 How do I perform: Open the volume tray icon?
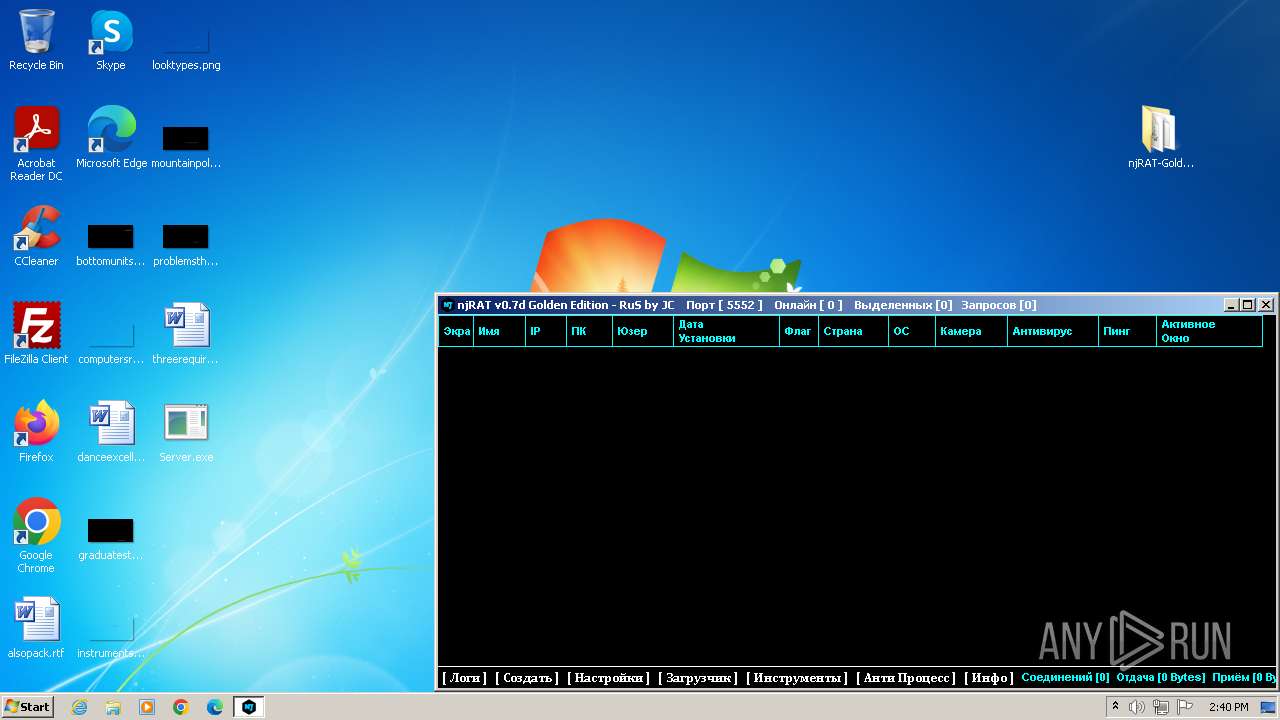point(1137,707)
